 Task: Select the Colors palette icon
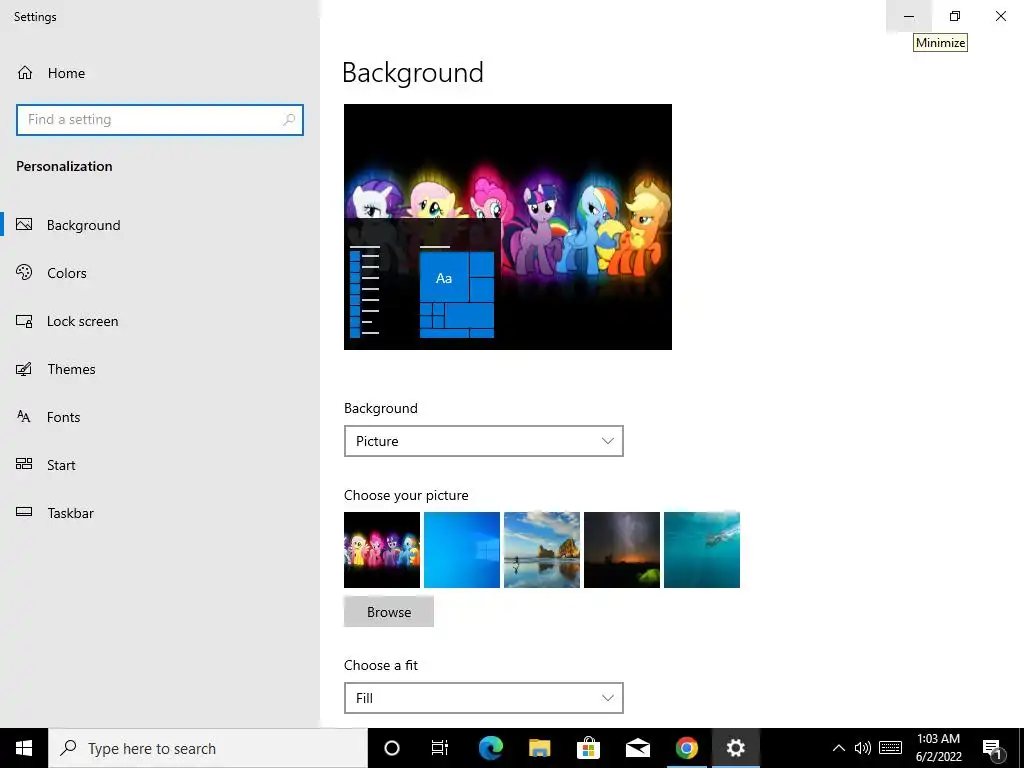coord(24,272)
